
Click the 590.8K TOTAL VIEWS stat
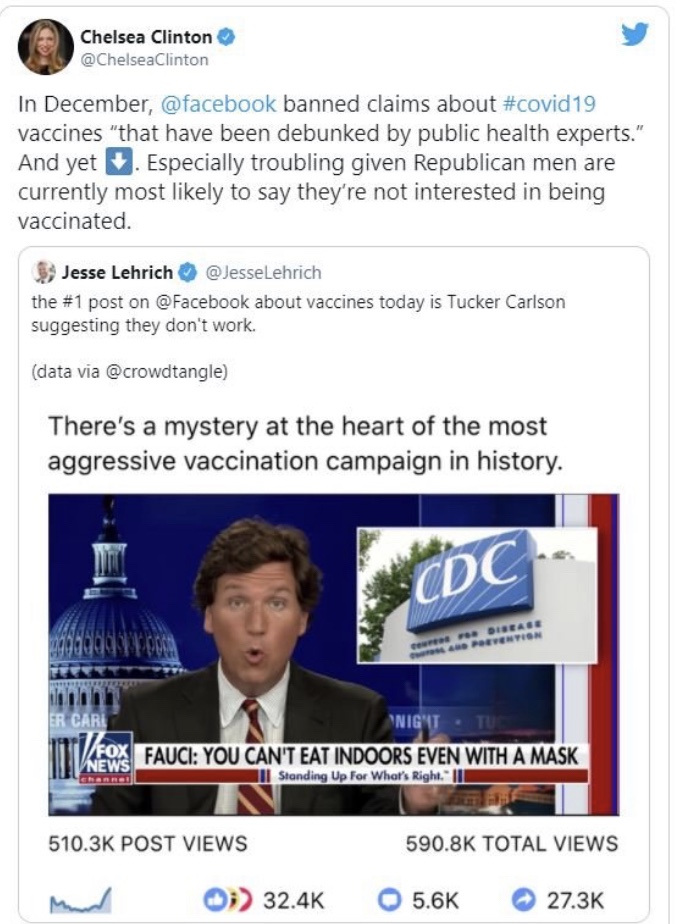[x=512, y=843]
